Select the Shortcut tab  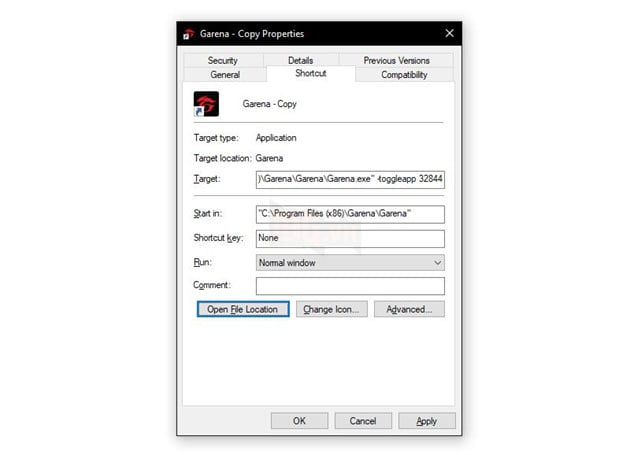click(x=311, y=74)
